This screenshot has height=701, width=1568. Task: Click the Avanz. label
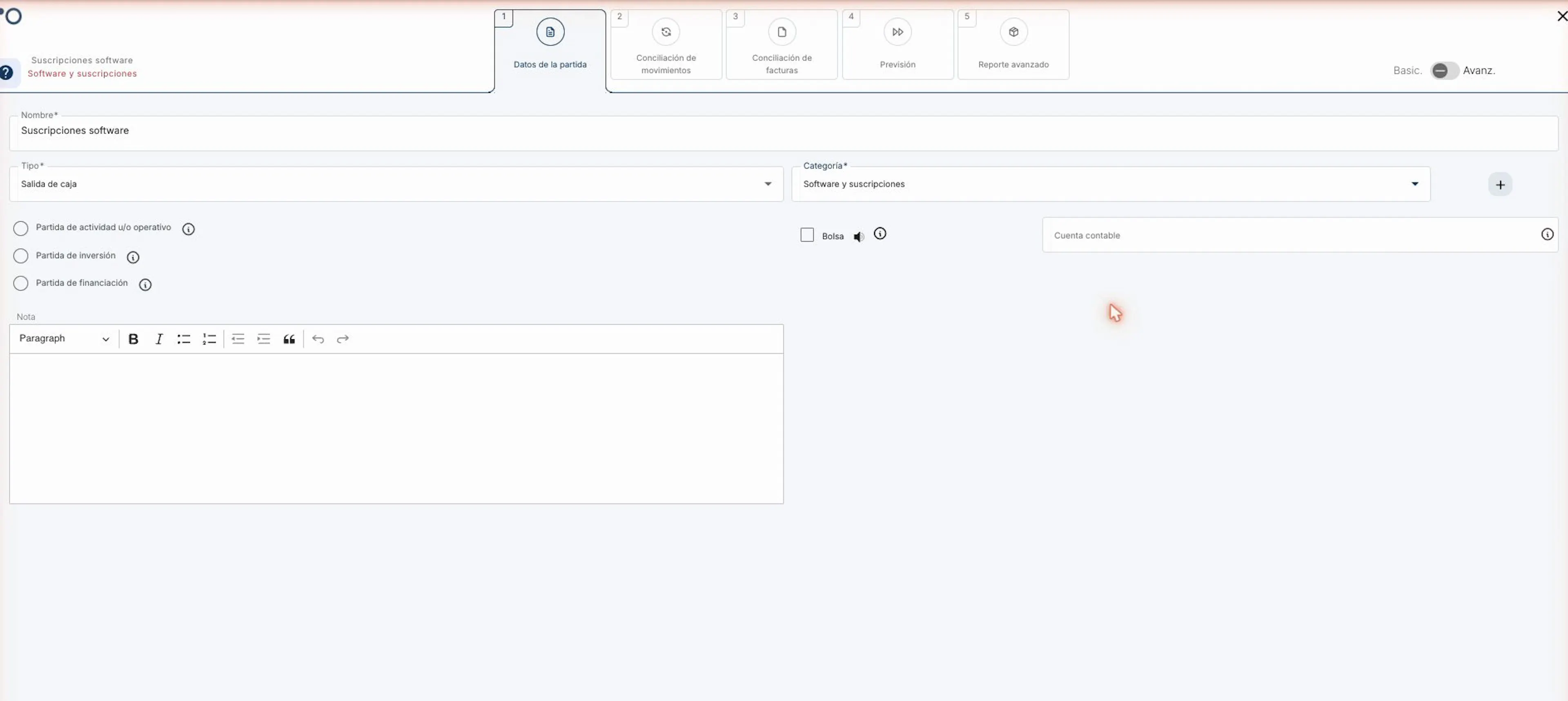point(1479,71)
